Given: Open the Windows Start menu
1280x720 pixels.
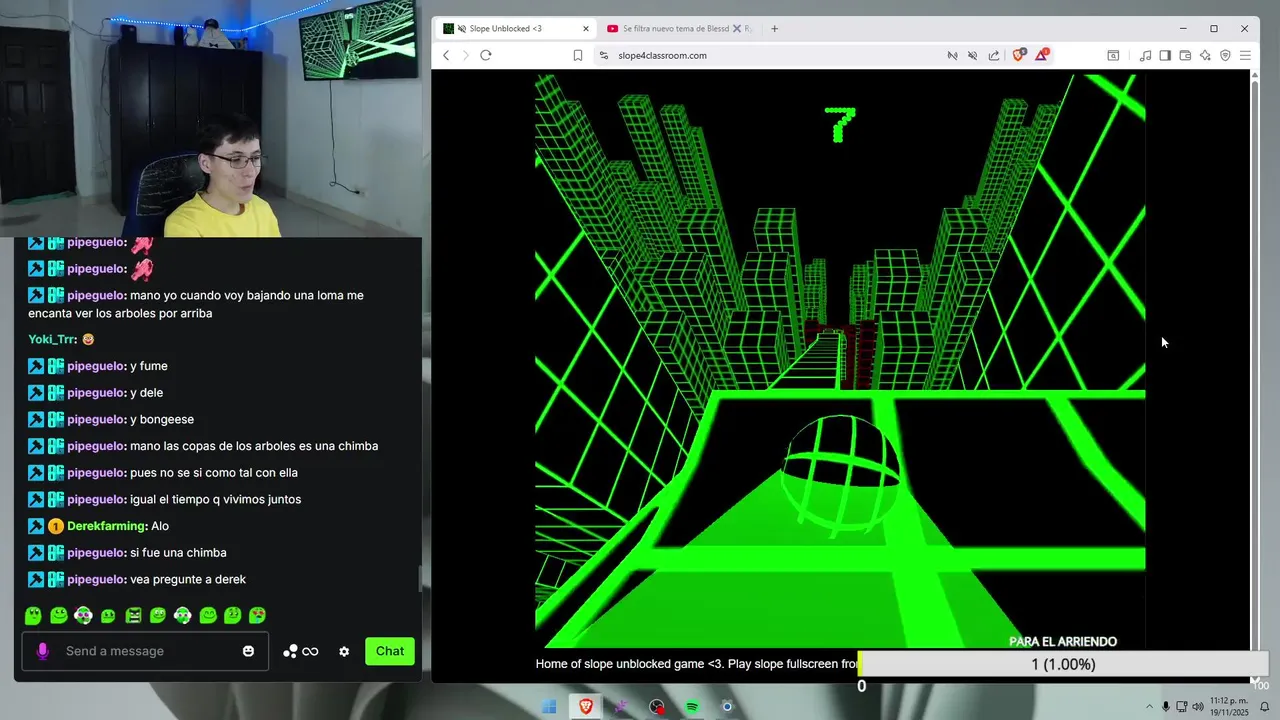Looking at the screenshot, I should (549, 707).
